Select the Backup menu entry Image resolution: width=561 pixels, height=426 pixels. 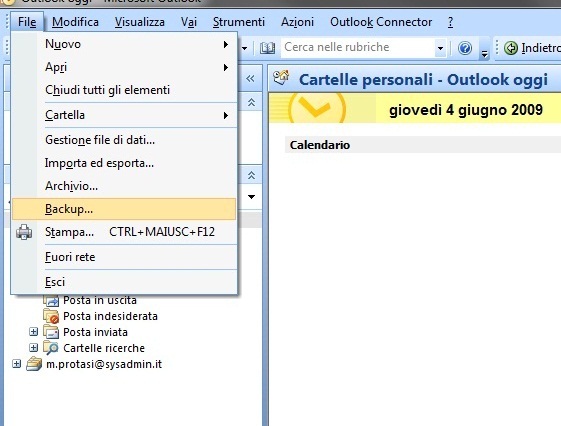tap(124, 209)
